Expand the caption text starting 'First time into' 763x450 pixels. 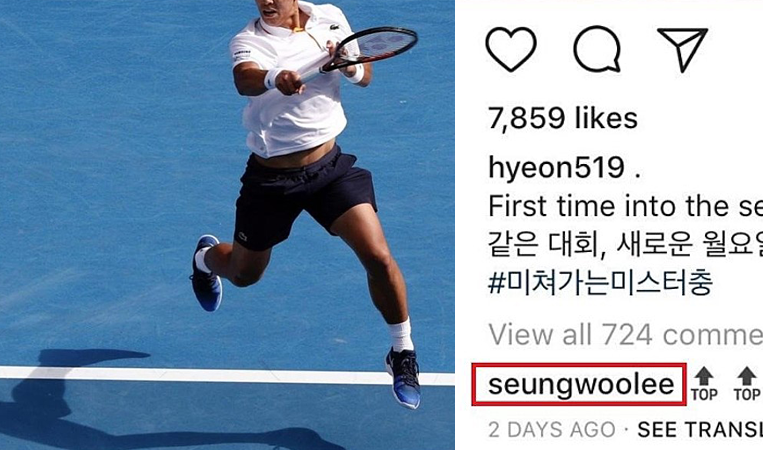coord(625,206)
